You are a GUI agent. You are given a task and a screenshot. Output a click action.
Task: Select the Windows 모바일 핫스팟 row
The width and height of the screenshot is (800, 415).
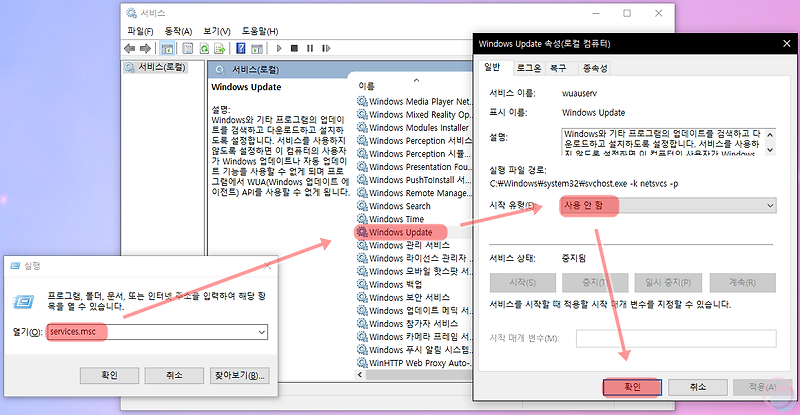(x=413, y=271)
